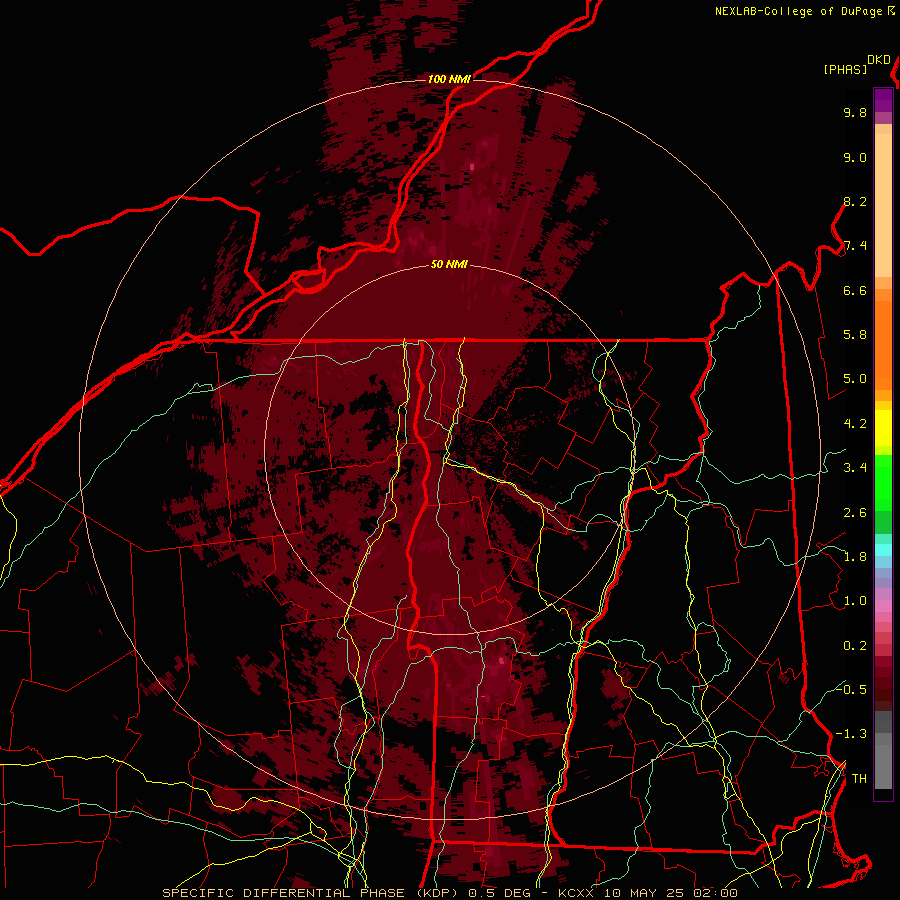This screenshot has height=900, width=900.
Task: Click the TH legend label
Action: [859, 778]
